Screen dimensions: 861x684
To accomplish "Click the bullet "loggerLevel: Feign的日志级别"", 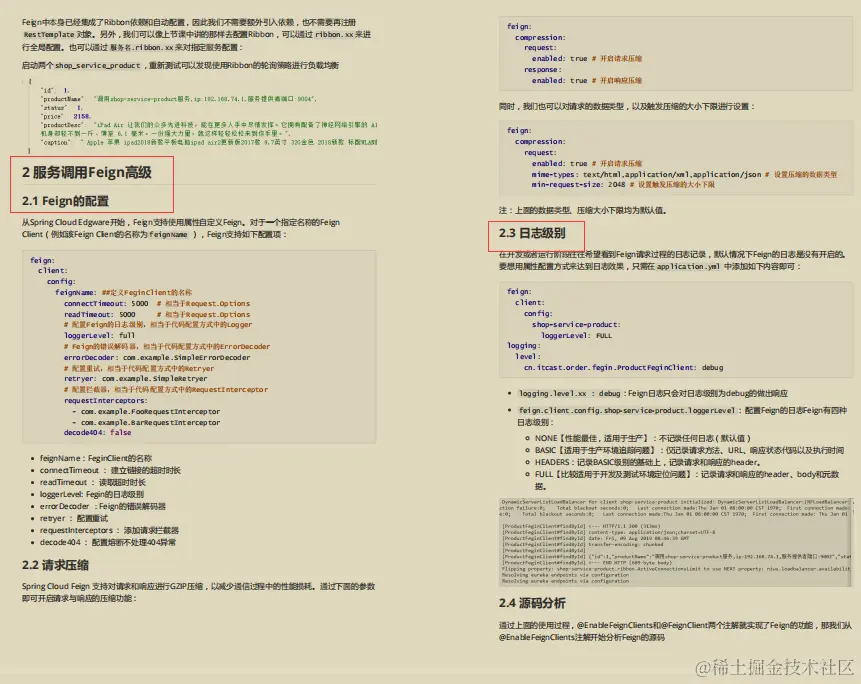I will 92,494.
